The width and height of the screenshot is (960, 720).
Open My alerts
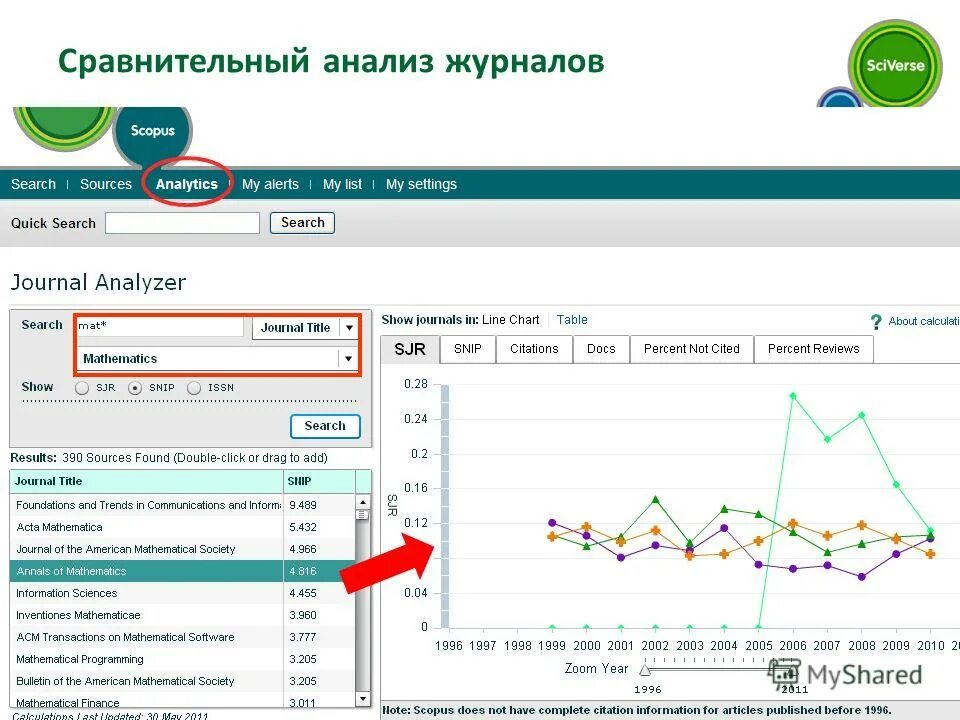[x=270, y=184]
